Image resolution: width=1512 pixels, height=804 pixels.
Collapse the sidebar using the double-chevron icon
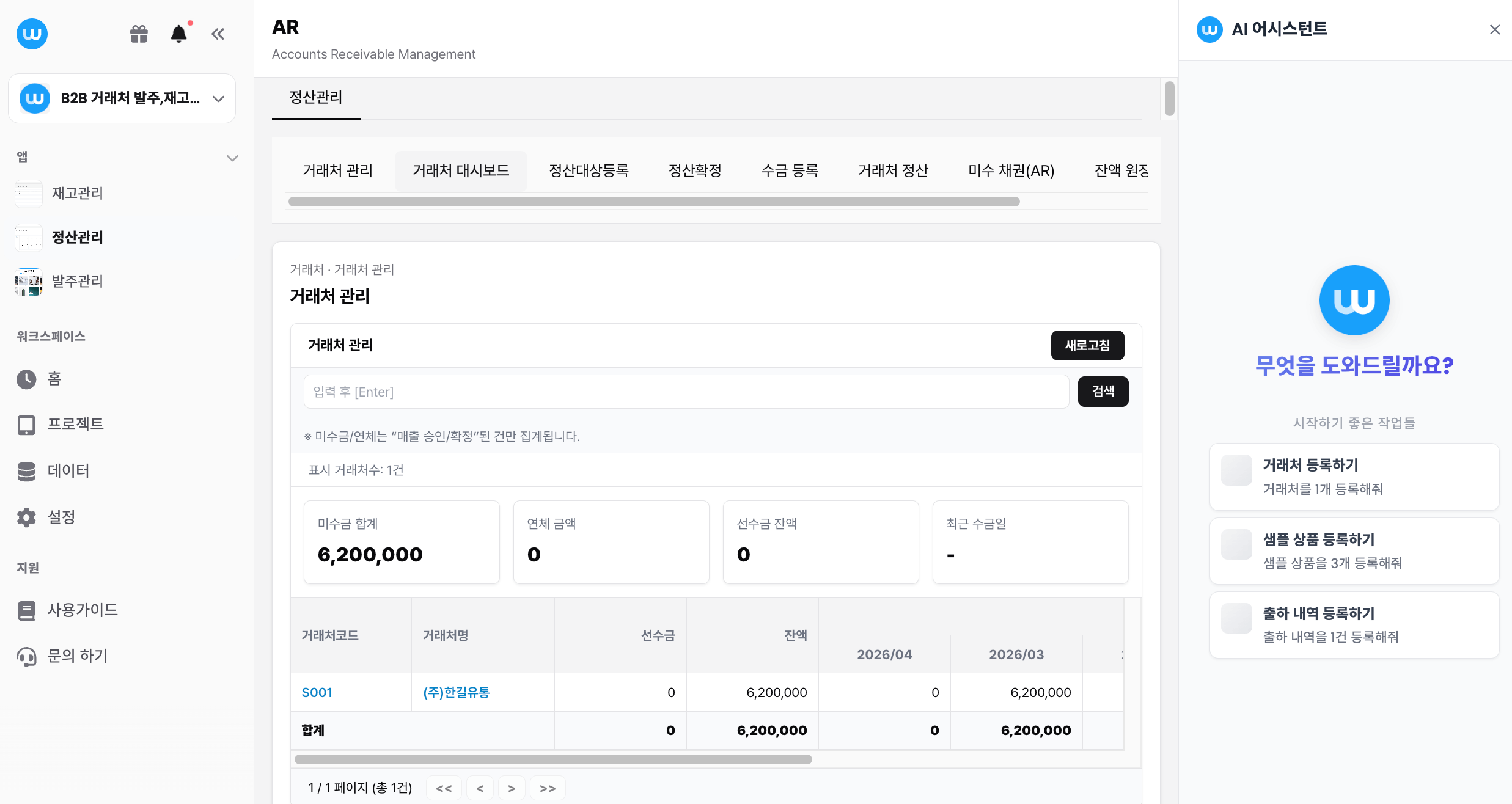[x=218, y=34]
